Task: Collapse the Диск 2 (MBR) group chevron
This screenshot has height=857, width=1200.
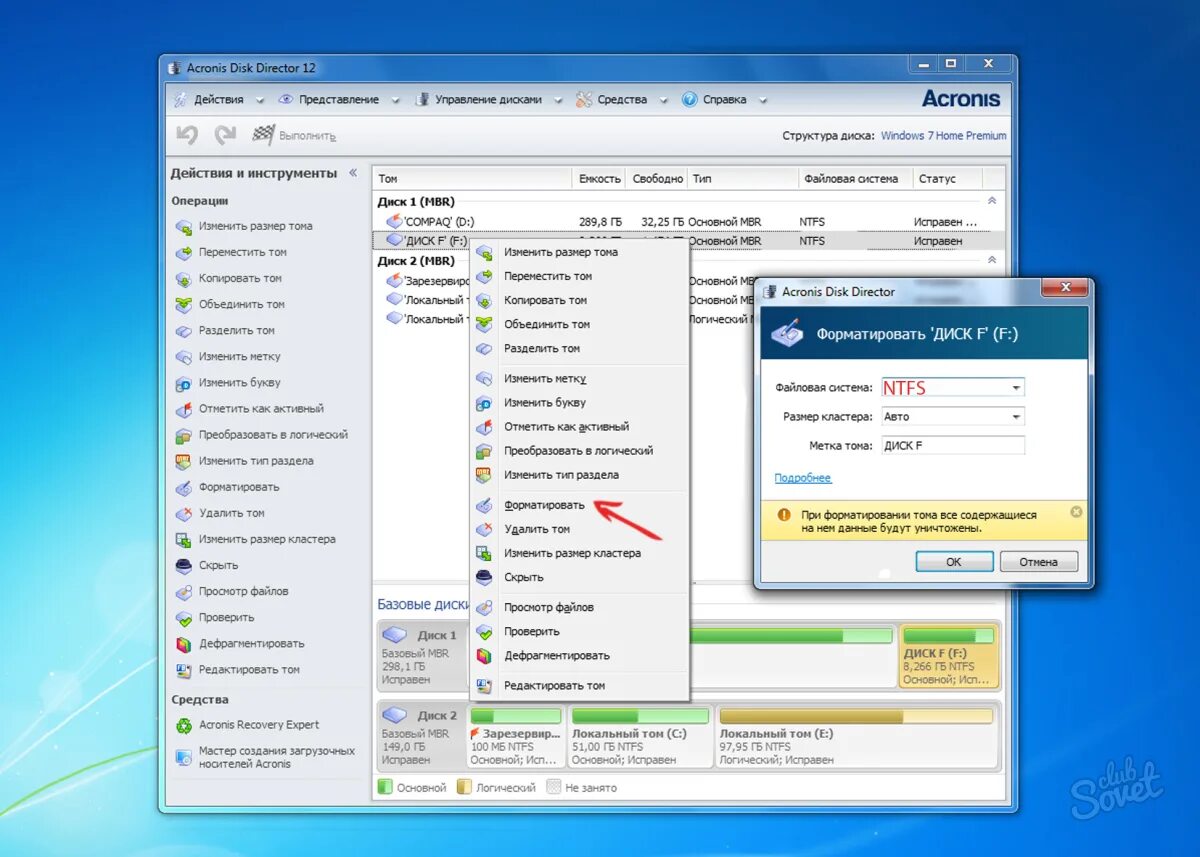Action: click(x=992, y=260)
